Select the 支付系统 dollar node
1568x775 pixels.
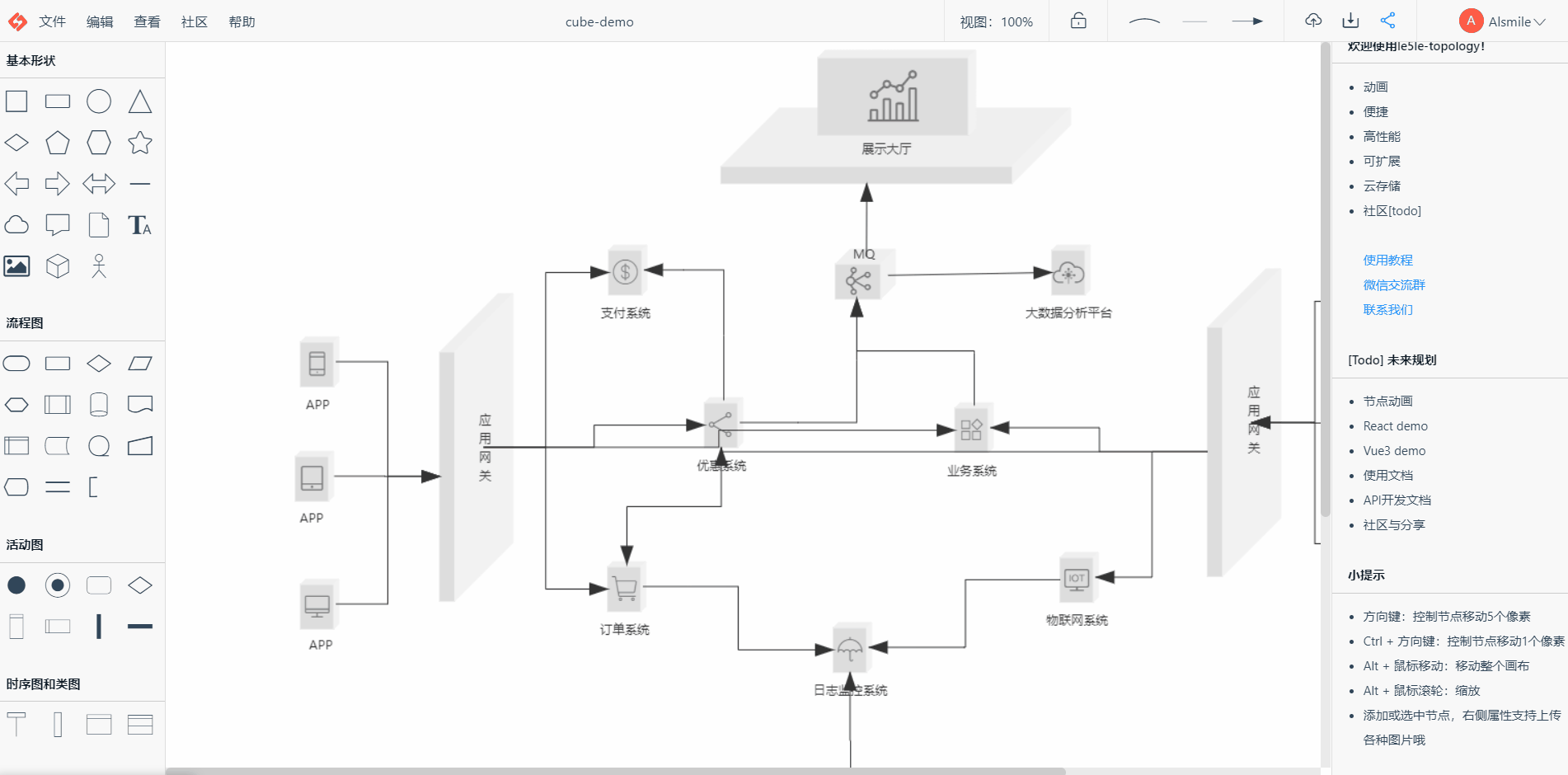(x=626, y=271)
